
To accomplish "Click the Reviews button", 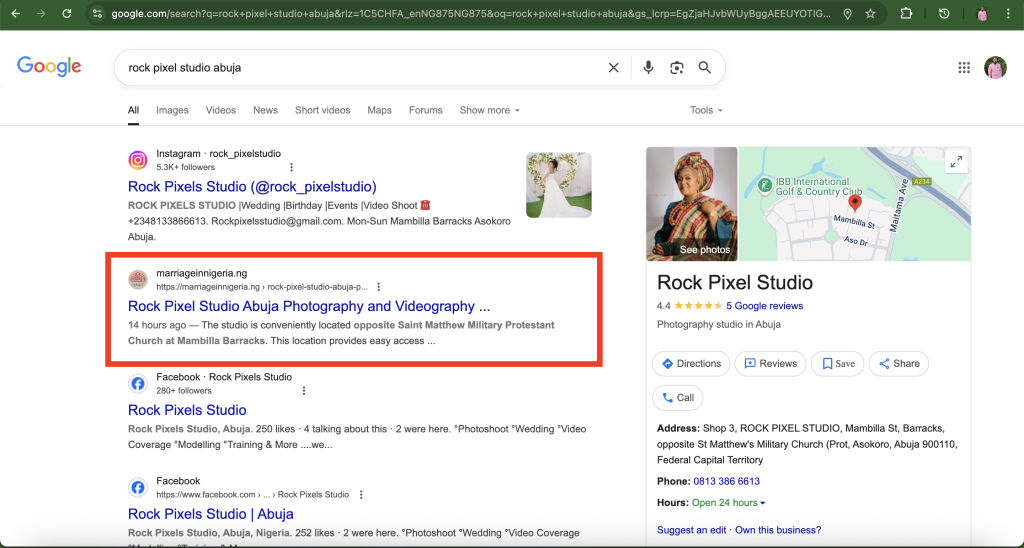I will [x=771, y=364].
